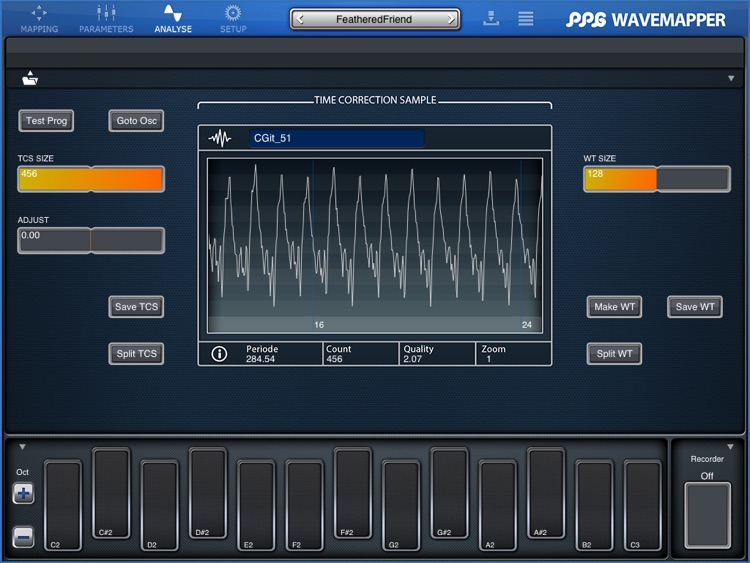Click the Save WT button
The height and width of the screenshot is (563, 750).
click(x=695, y=307)
